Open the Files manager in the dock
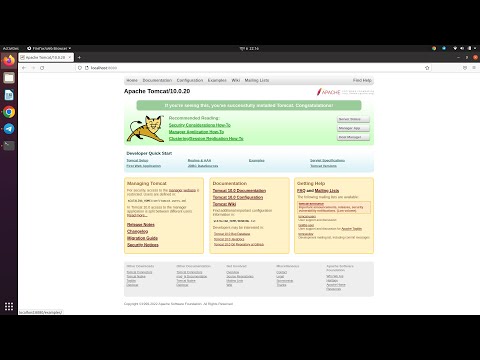This screenshot has height=360, width=480. 9,78
